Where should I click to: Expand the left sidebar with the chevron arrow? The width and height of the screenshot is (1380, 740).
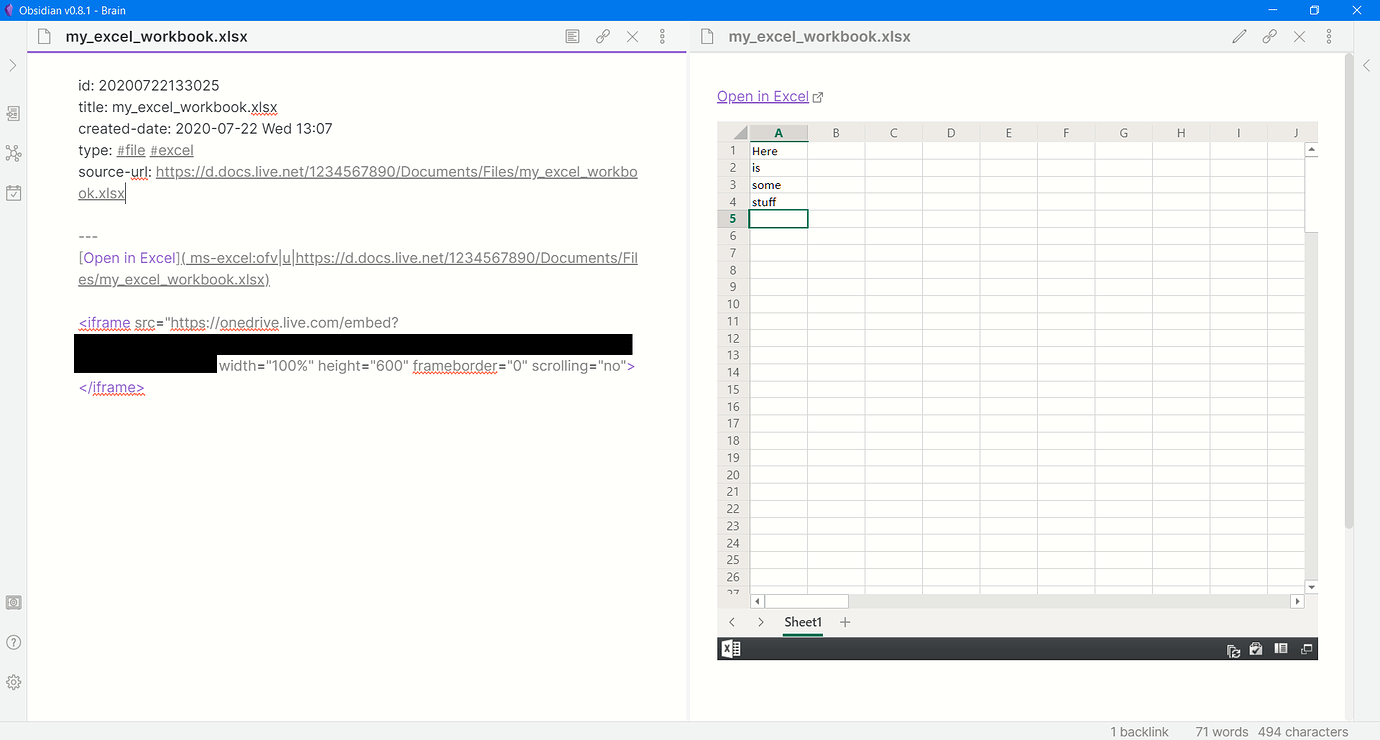coord(13,65)
